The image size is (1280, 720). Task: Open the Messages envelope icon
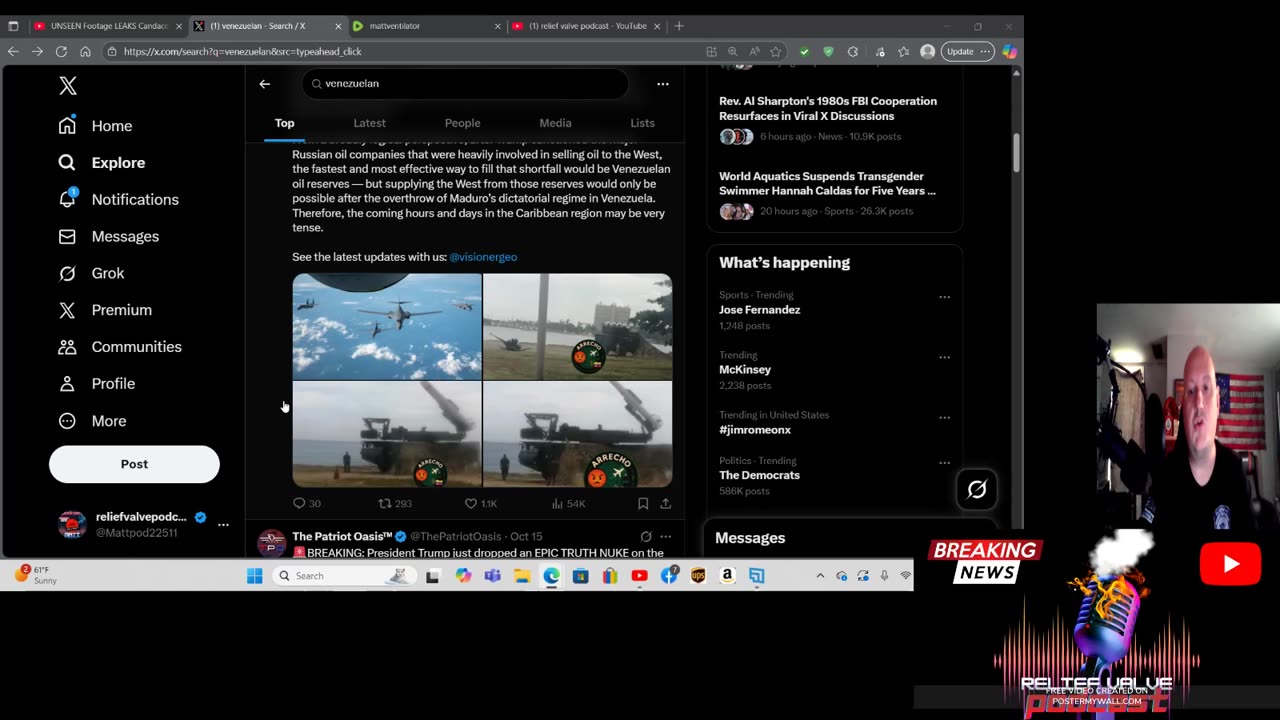tap(67, 236)
